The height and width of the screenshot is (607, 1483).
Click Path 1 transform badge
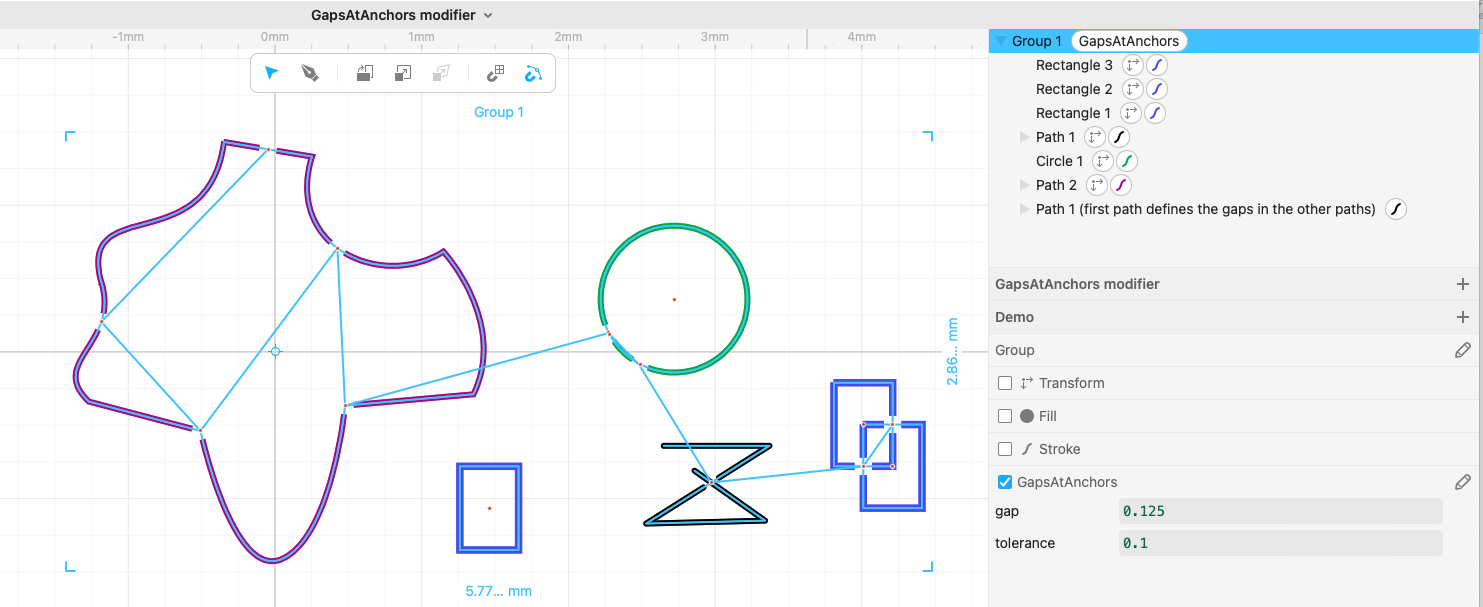tap(1095, 137)
